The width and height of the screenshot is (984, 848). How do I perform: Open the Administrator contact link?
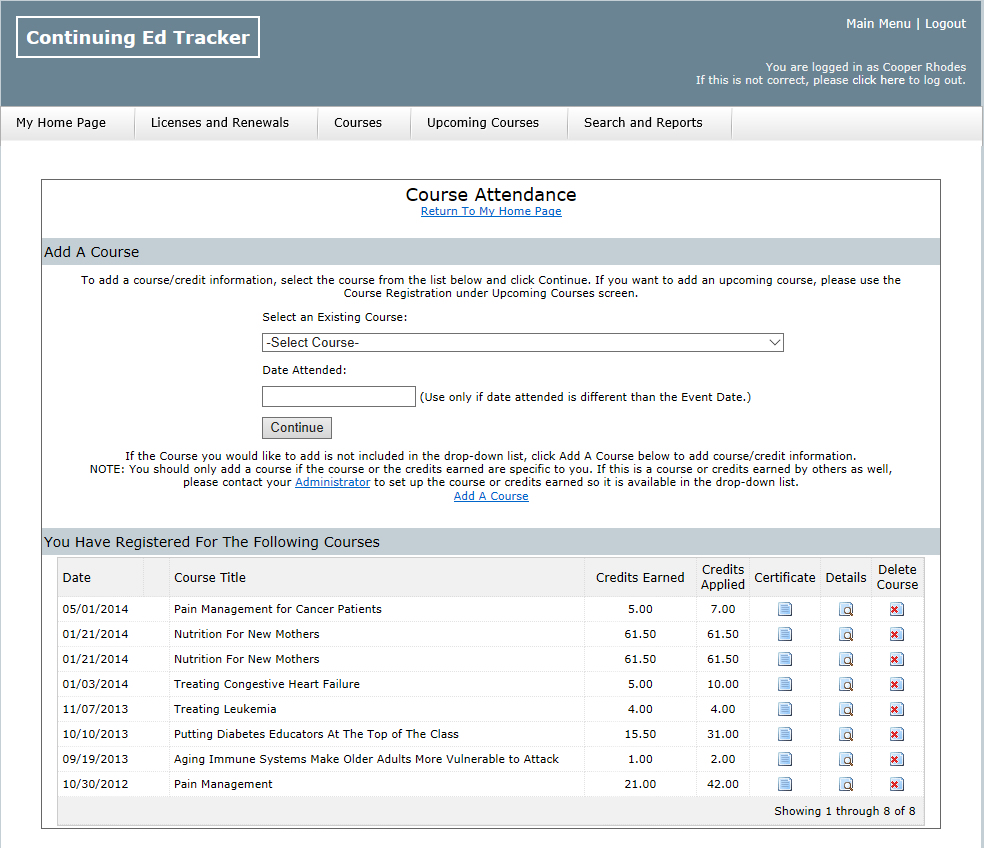point(332,482)
